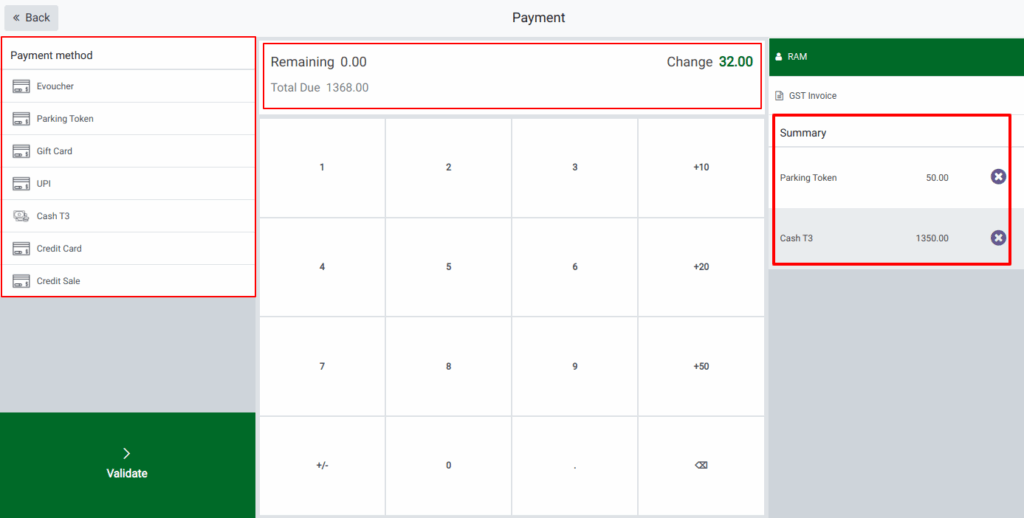Add 20 using the +20 key
The width and height of the screenshot is (1024, 518).
click(x=701, y=267)
